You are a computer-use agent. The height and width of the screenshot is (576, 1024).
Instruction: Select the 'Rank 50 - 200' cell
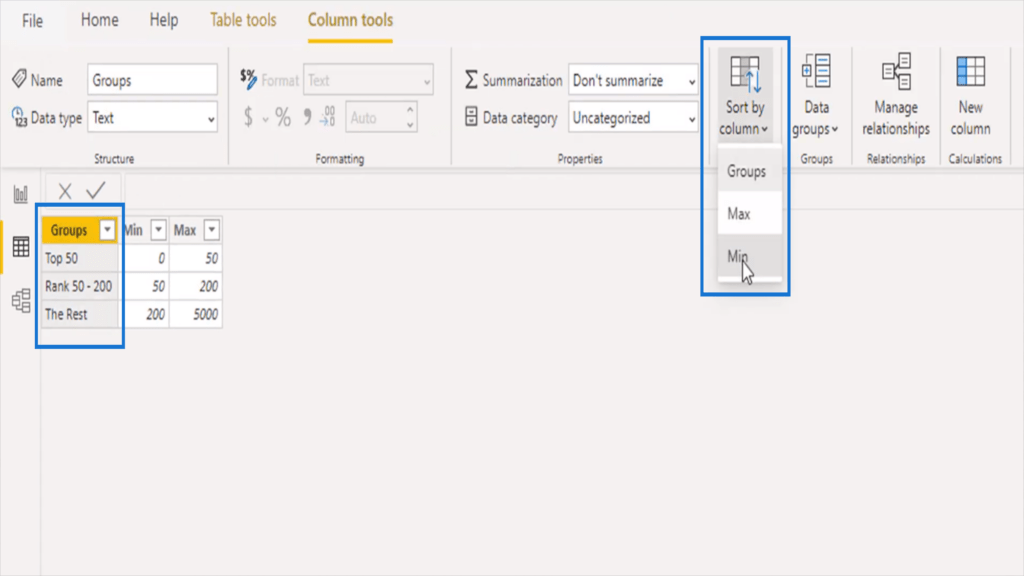tap(80, 286)
